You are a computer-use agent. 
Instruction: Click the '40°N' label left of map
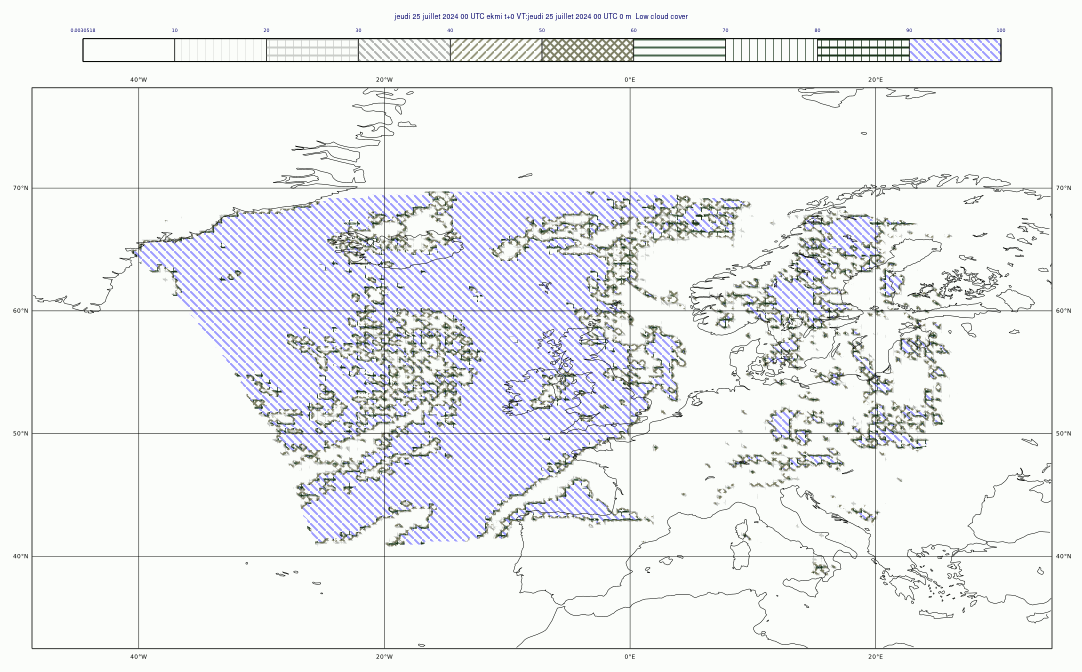pyautogui.click(x=21, y=556)
